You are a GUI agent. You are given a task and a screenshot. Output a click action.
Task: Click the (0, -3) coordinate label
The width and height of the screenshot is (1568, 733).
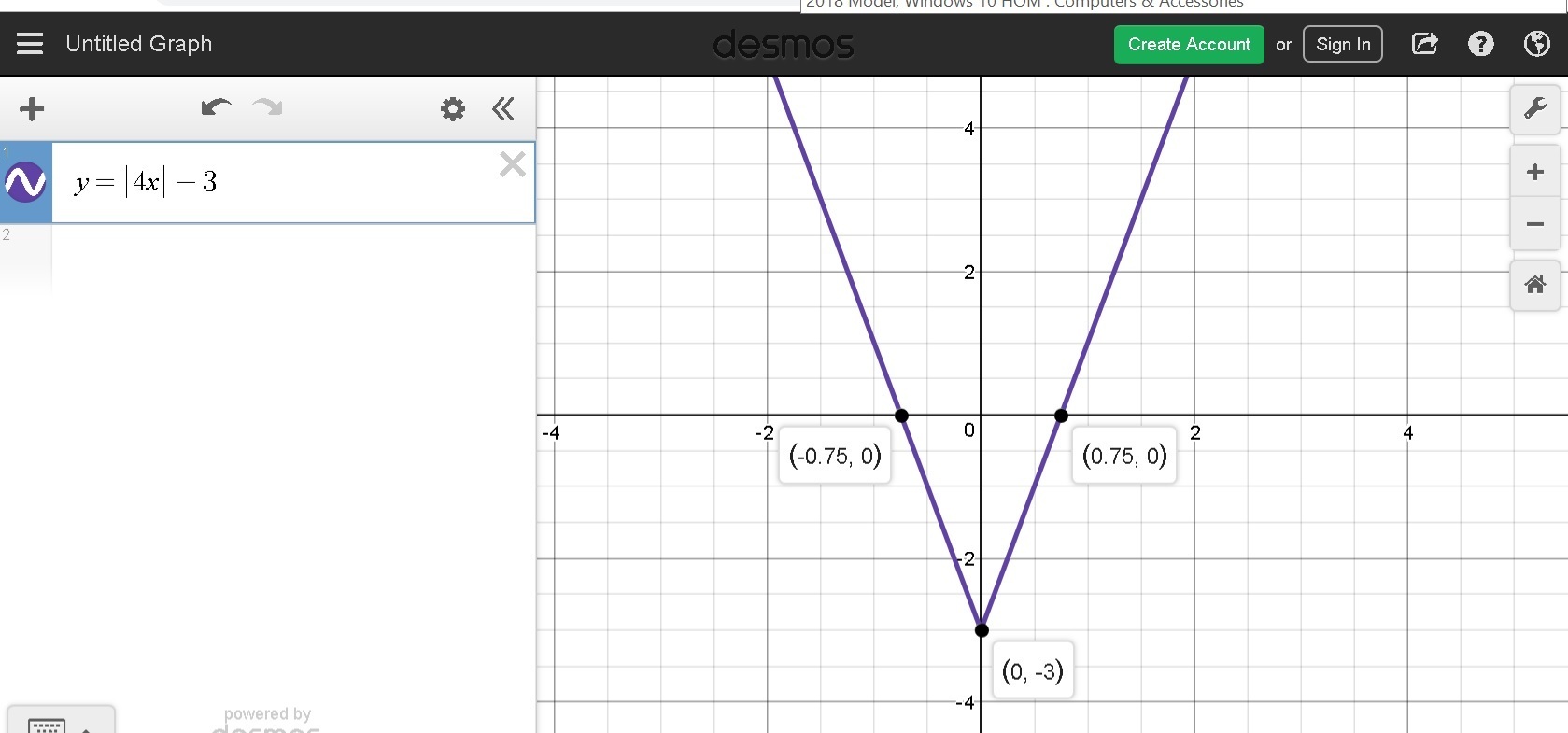click(1033, 670)
